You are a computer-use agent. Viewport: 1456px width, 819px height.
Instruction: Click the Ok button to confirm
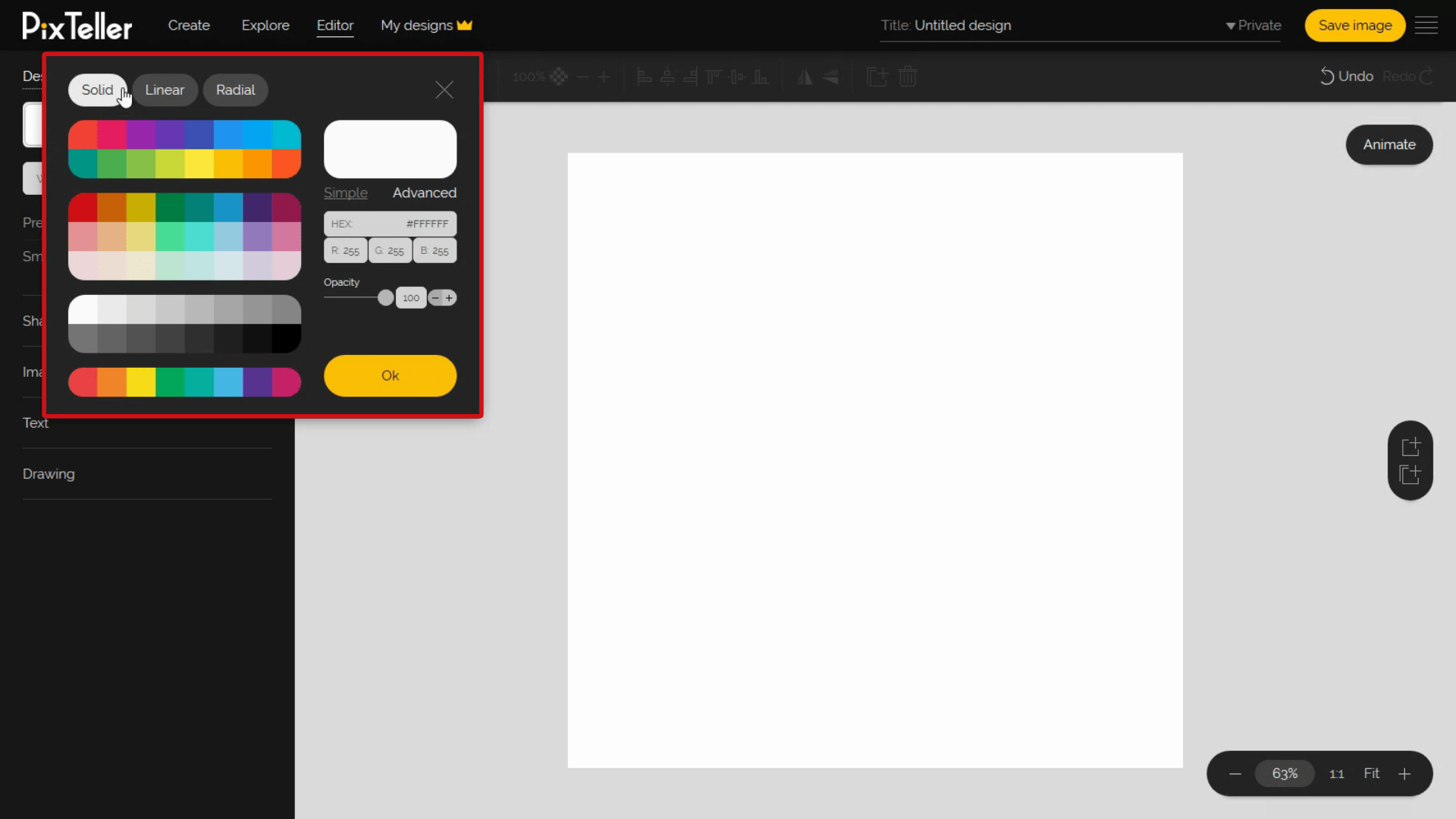(390, 375)
